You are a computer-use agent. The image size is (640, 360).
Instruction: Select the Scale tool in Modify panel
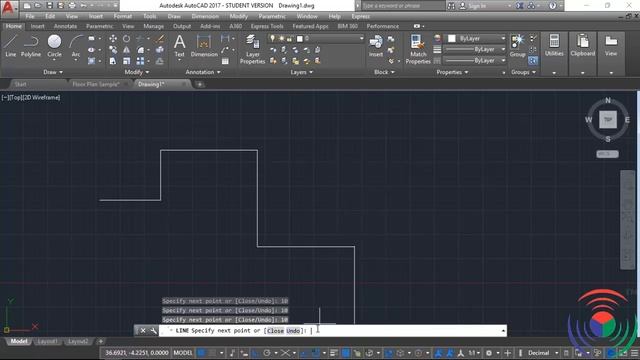coord(127,61)
